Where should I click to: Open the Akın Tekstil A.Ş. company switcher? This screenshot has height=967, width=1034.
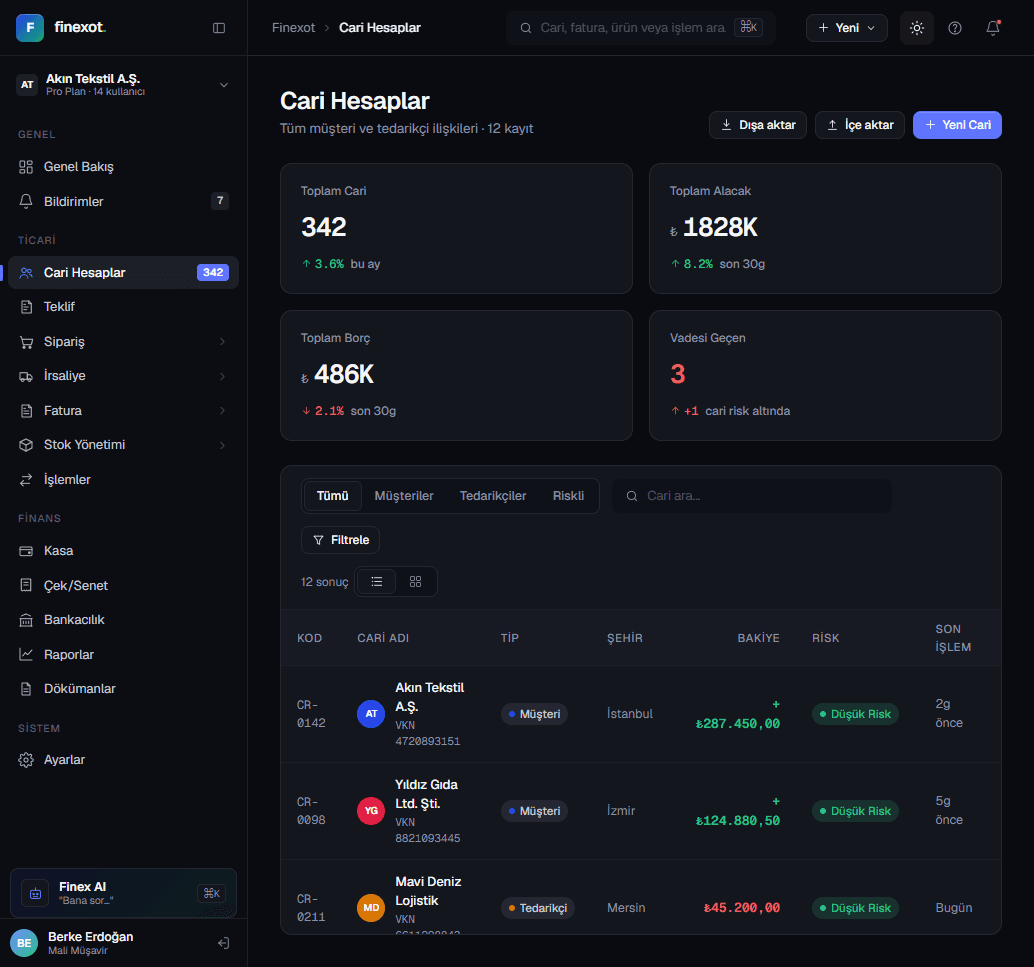pos(123,84)
